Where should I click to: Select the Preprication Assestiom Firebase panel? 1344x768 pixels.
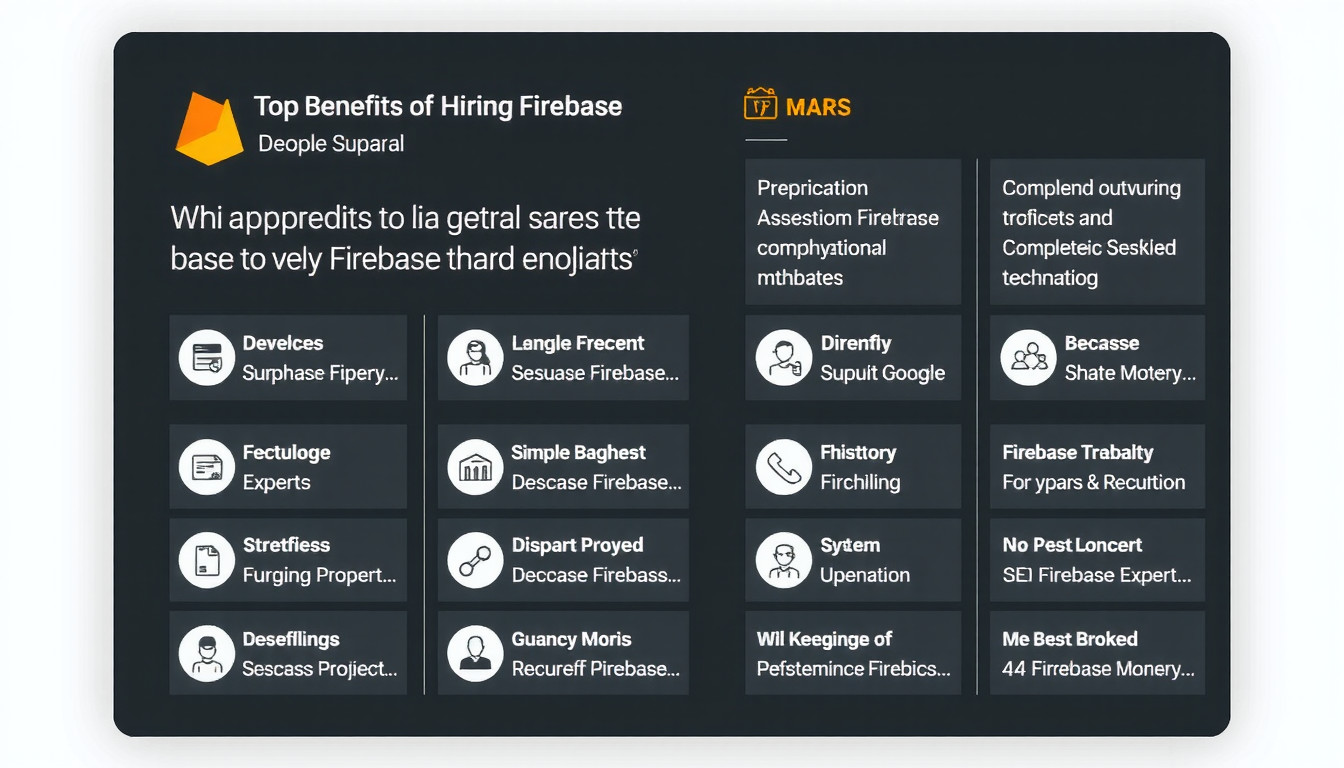pos(853,232)
